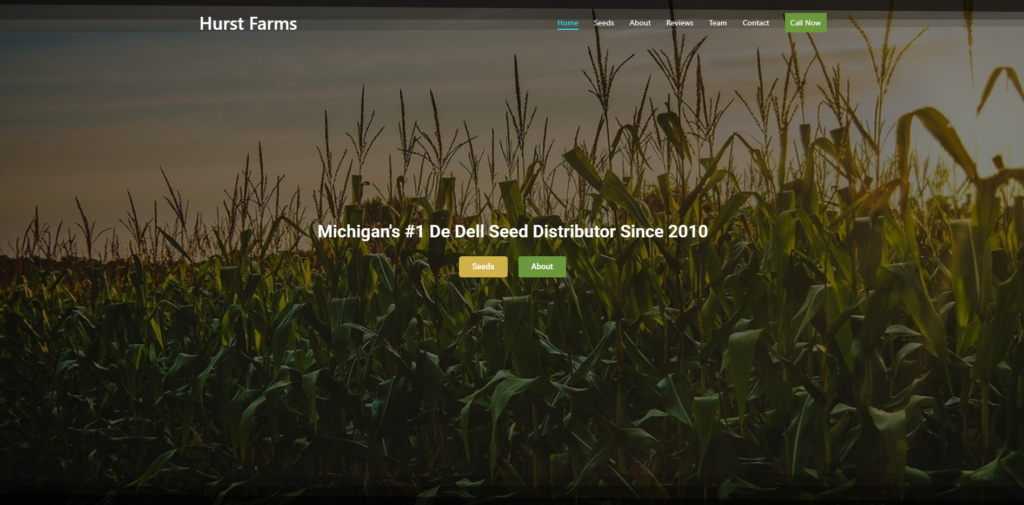Open the Contact page link
Viewport: 1024px width, 505px height.
pyautogui.click(x=756, y=22)
